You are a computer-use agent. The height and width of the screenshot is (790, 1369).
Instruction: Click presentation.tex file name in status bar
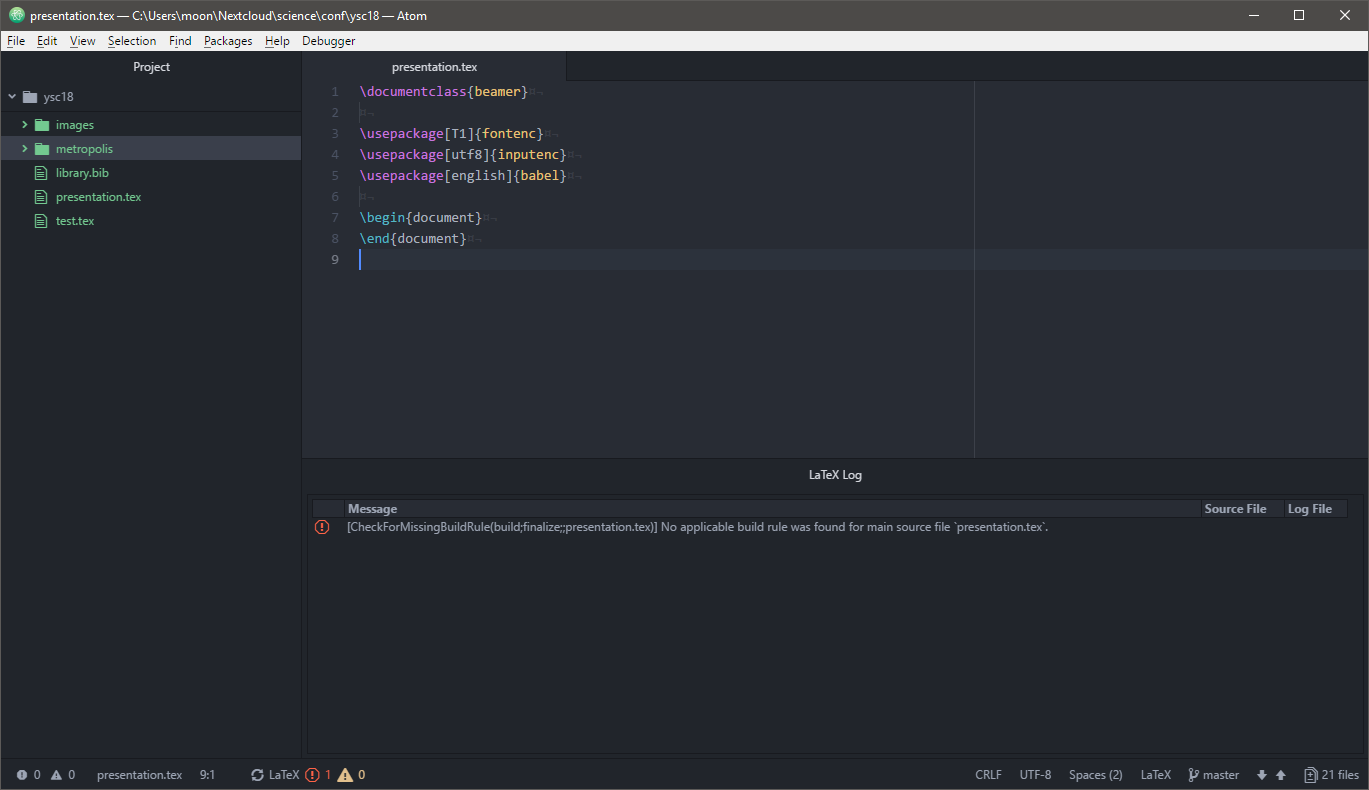[139, 775]
